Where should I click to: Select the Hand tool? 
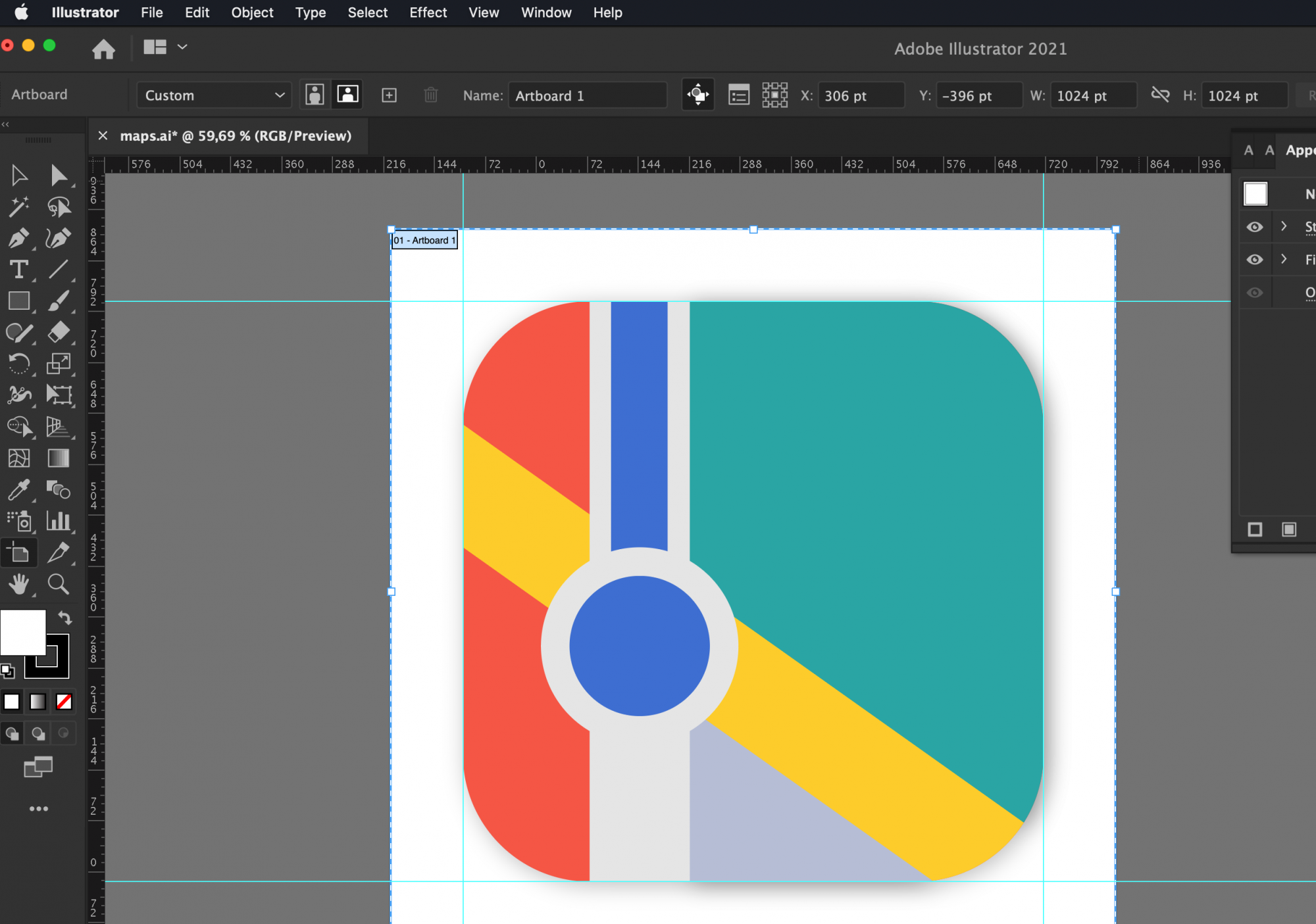[19, 584]
